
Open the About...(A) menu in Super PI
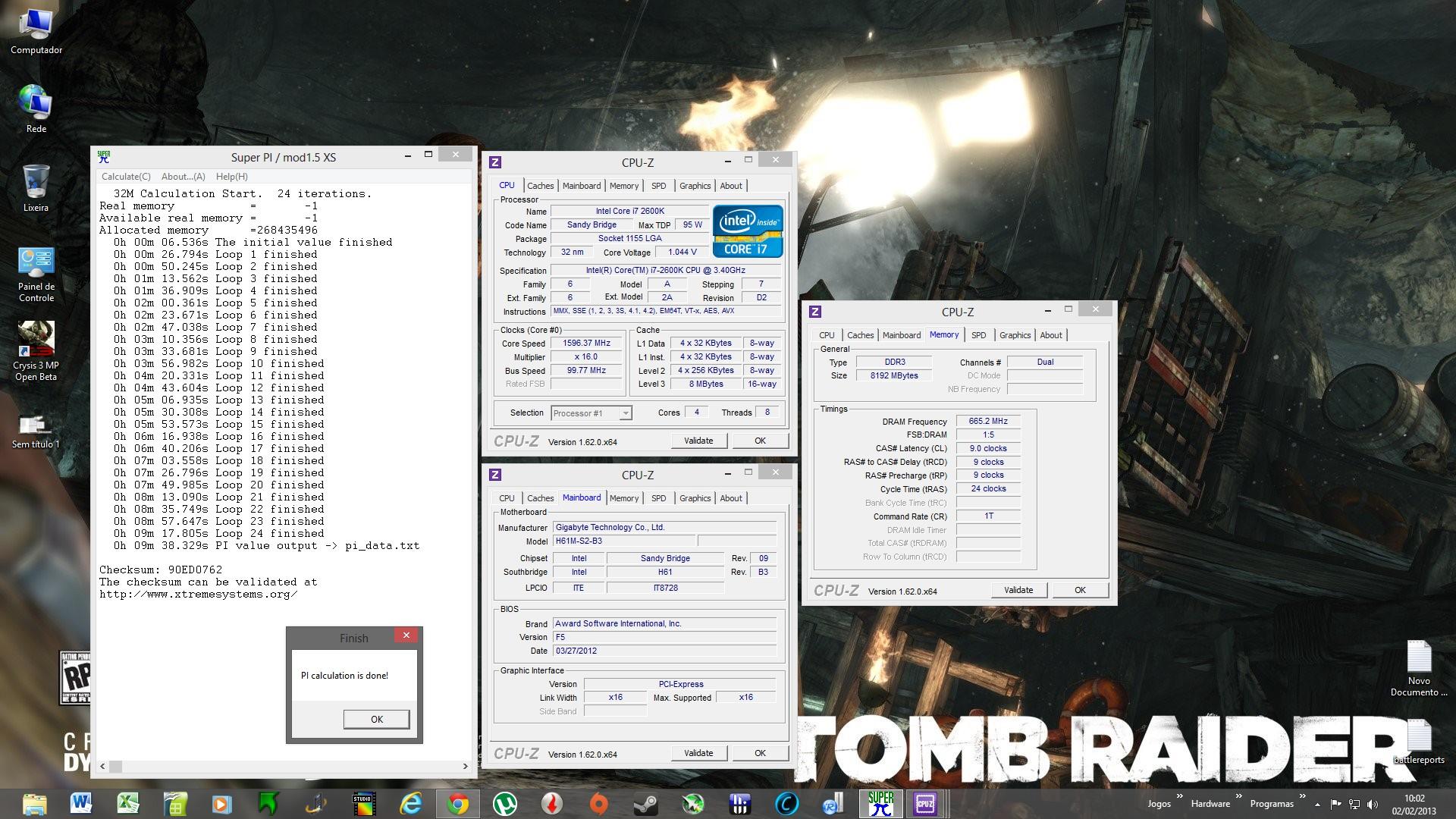click(183, 177)
